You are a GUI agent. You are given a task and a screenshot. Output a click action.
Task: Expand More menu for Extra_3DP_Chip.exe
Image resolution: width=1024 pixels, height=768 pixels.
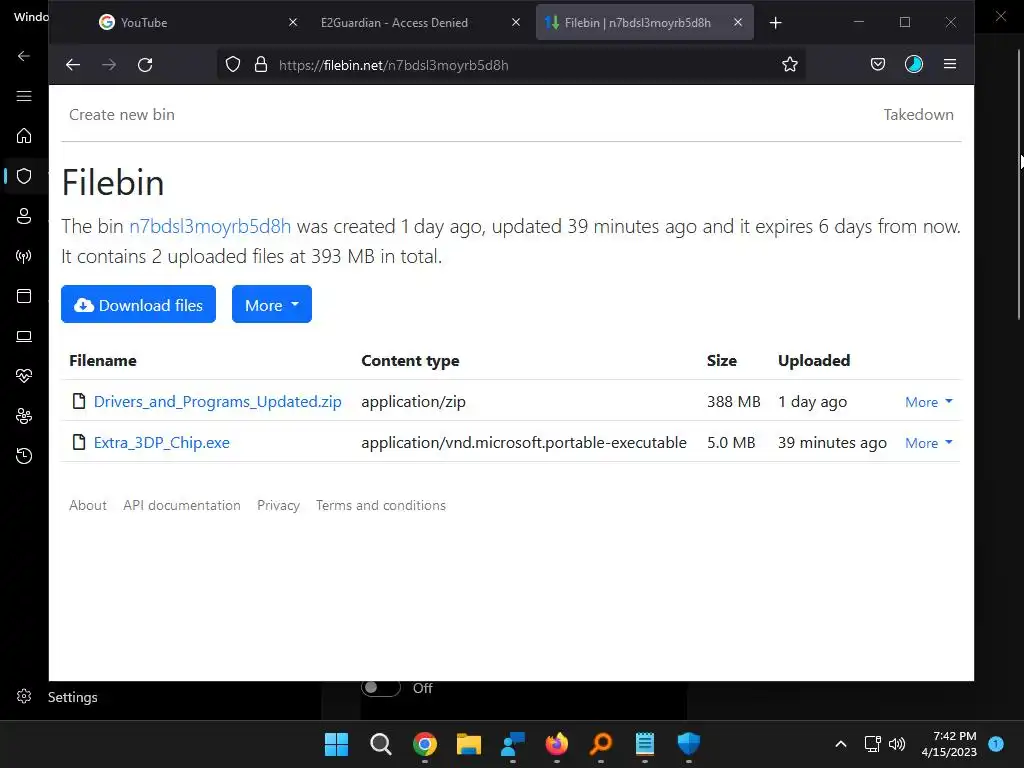(929, 443)
